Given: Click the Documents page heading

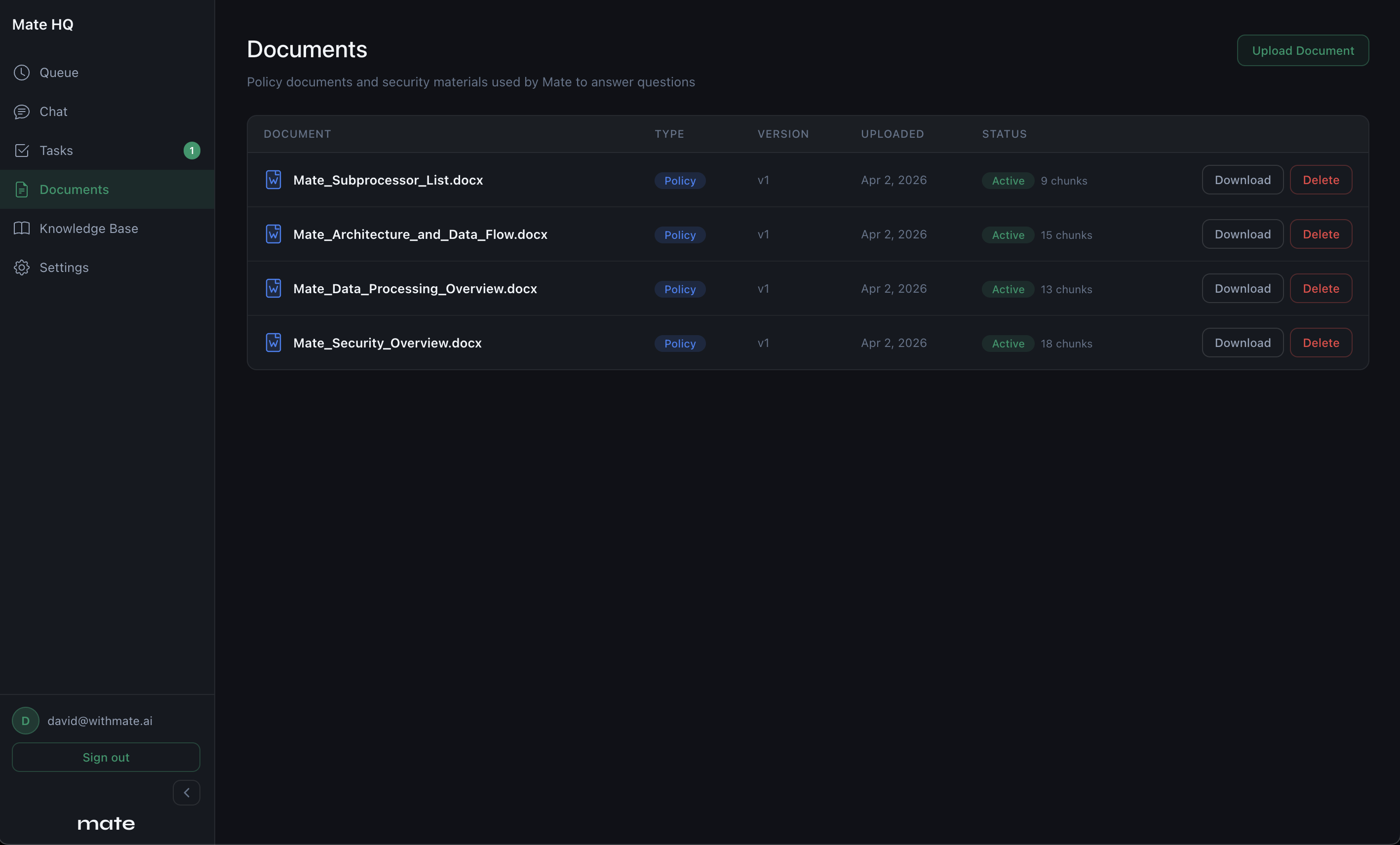Looking at the screenshot, I should [307, 49].
